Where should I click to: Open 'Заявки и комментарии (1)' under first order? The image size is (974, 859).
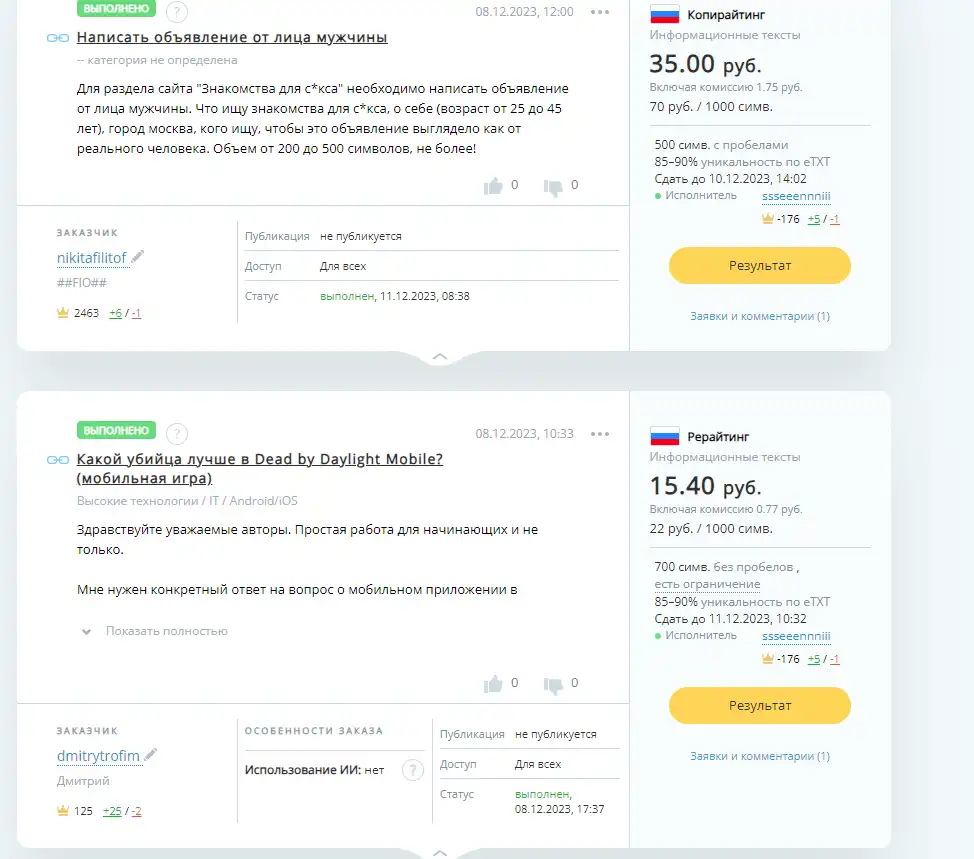[760, 316]
